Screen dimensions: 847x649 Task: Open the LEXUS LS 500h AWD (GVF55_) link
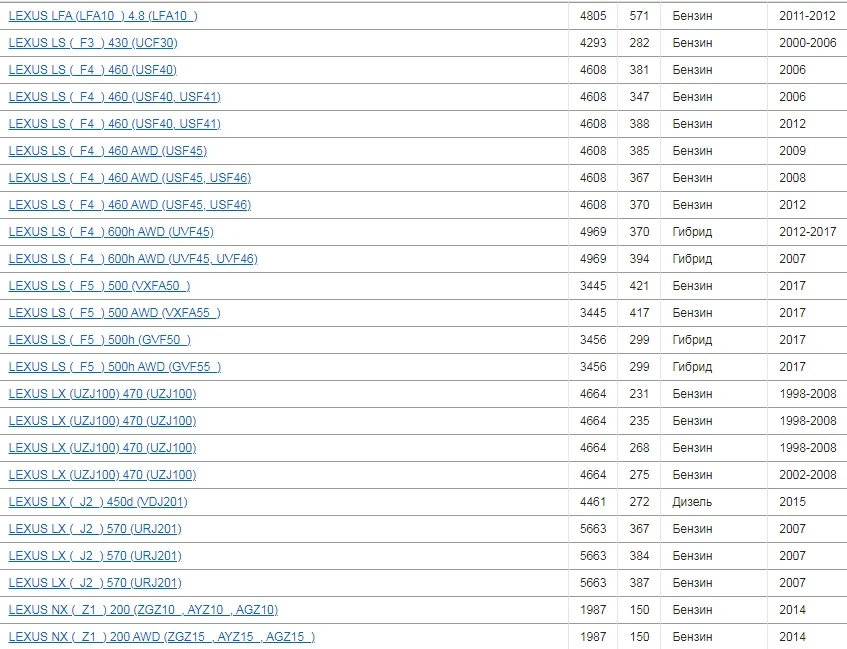(115, 367)
